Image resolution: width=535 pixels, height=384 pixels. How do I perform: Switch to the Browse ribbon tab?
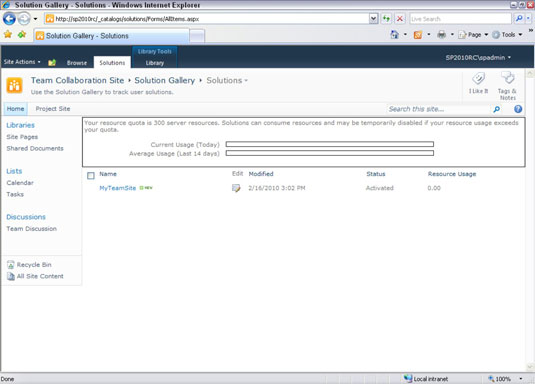[x=77, y=63]
